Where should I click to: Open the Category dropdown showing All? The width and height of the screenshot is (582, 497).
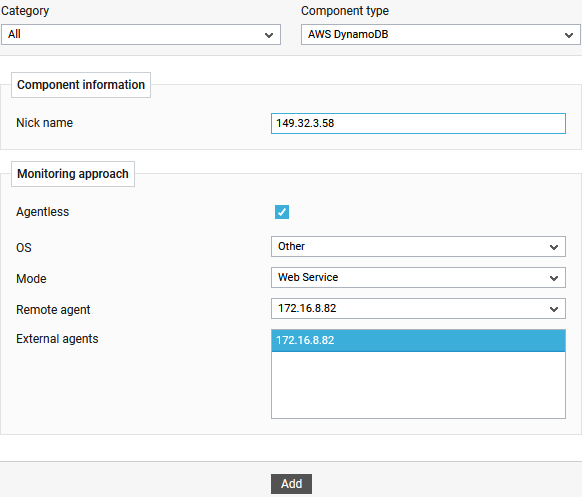click(x=141, y=35)
